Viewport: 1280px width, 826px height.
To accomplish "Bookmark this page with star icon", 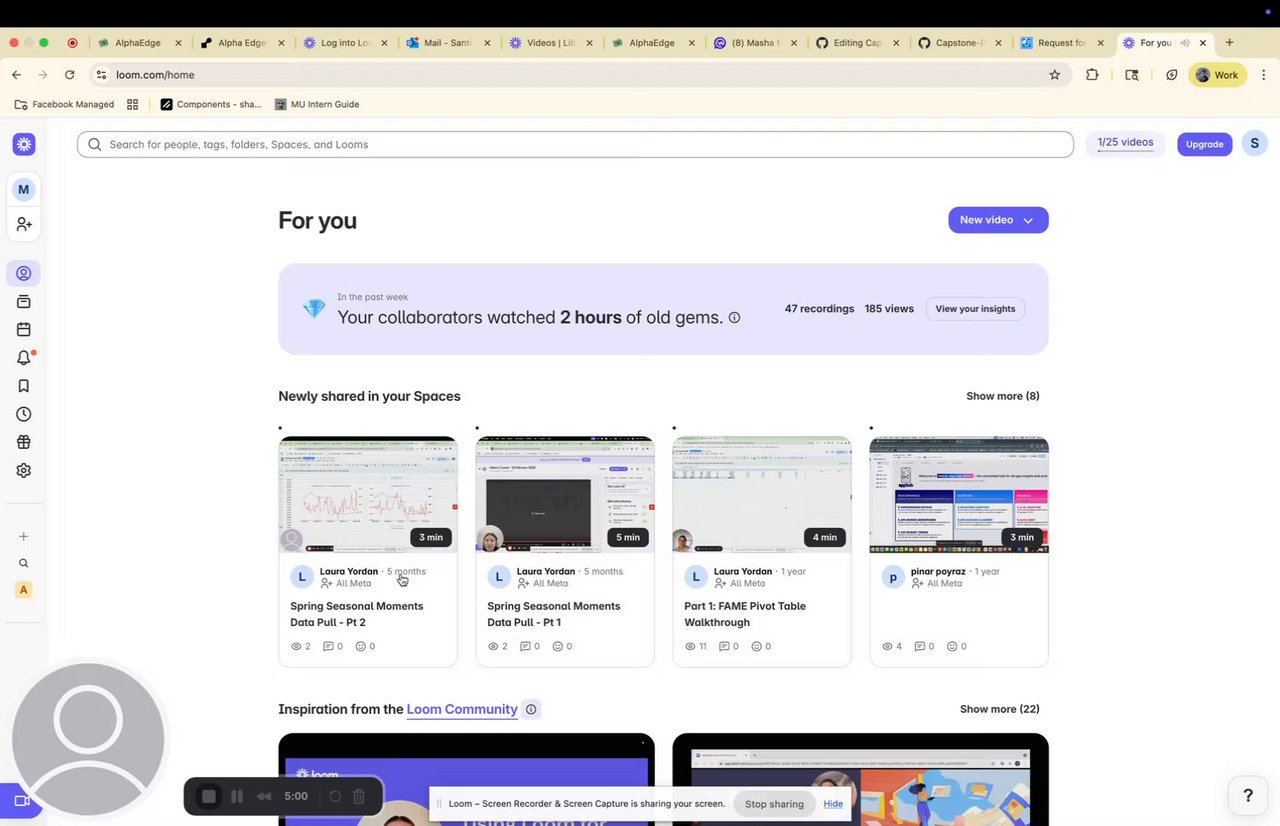I will [x=1054, y=75].
